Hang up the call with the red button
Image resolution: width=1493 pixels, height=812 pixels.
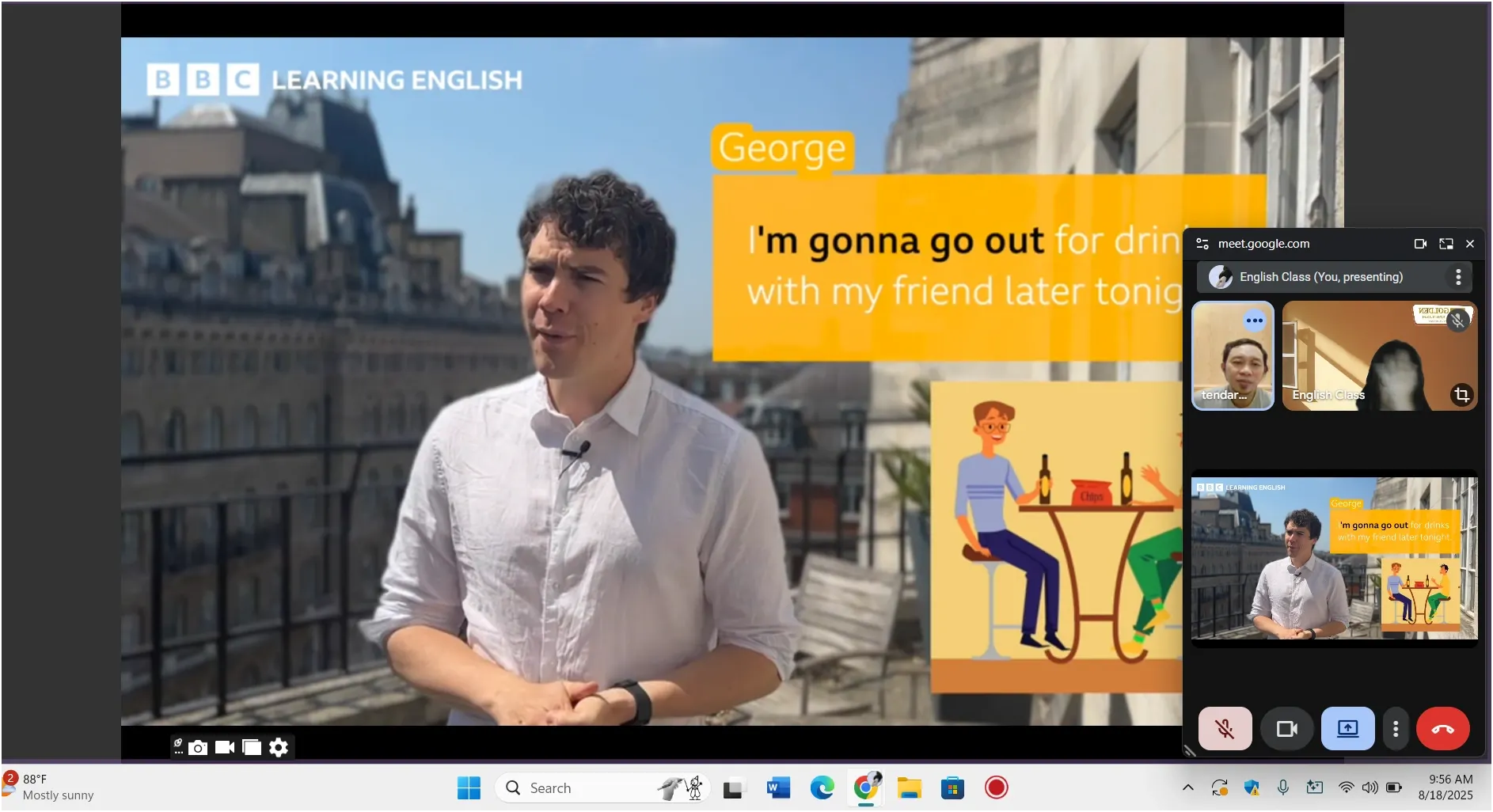(x=1443, y=729)
